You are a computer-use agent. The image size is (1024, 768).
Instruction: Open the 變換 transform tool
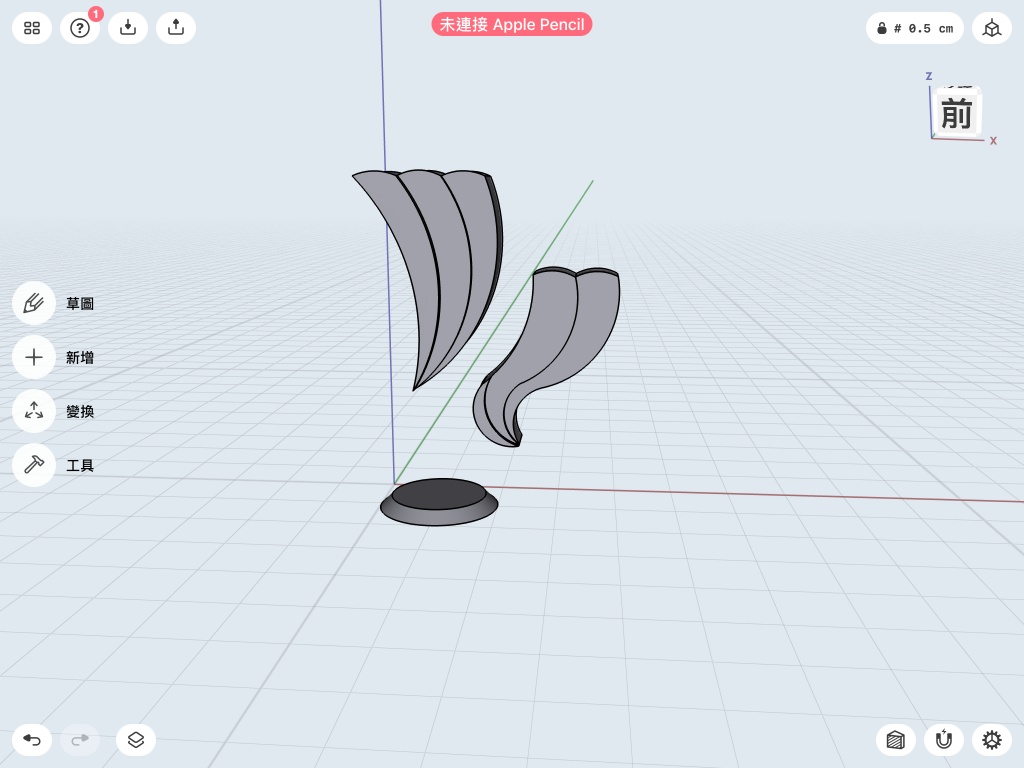(x=34, y=411)
